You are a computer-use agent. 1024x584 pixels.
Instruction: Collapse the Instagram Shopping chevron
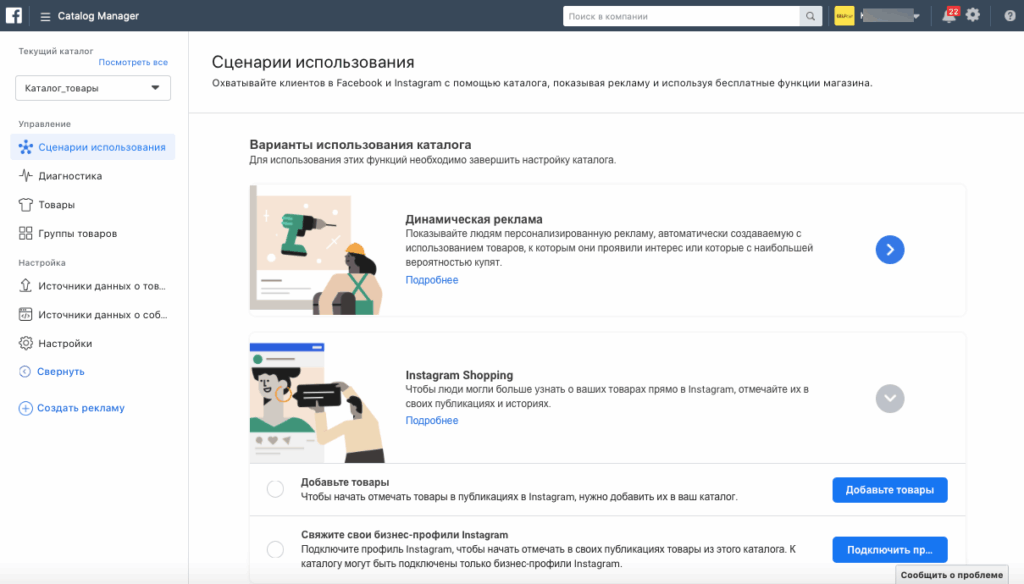click(889, 398)
